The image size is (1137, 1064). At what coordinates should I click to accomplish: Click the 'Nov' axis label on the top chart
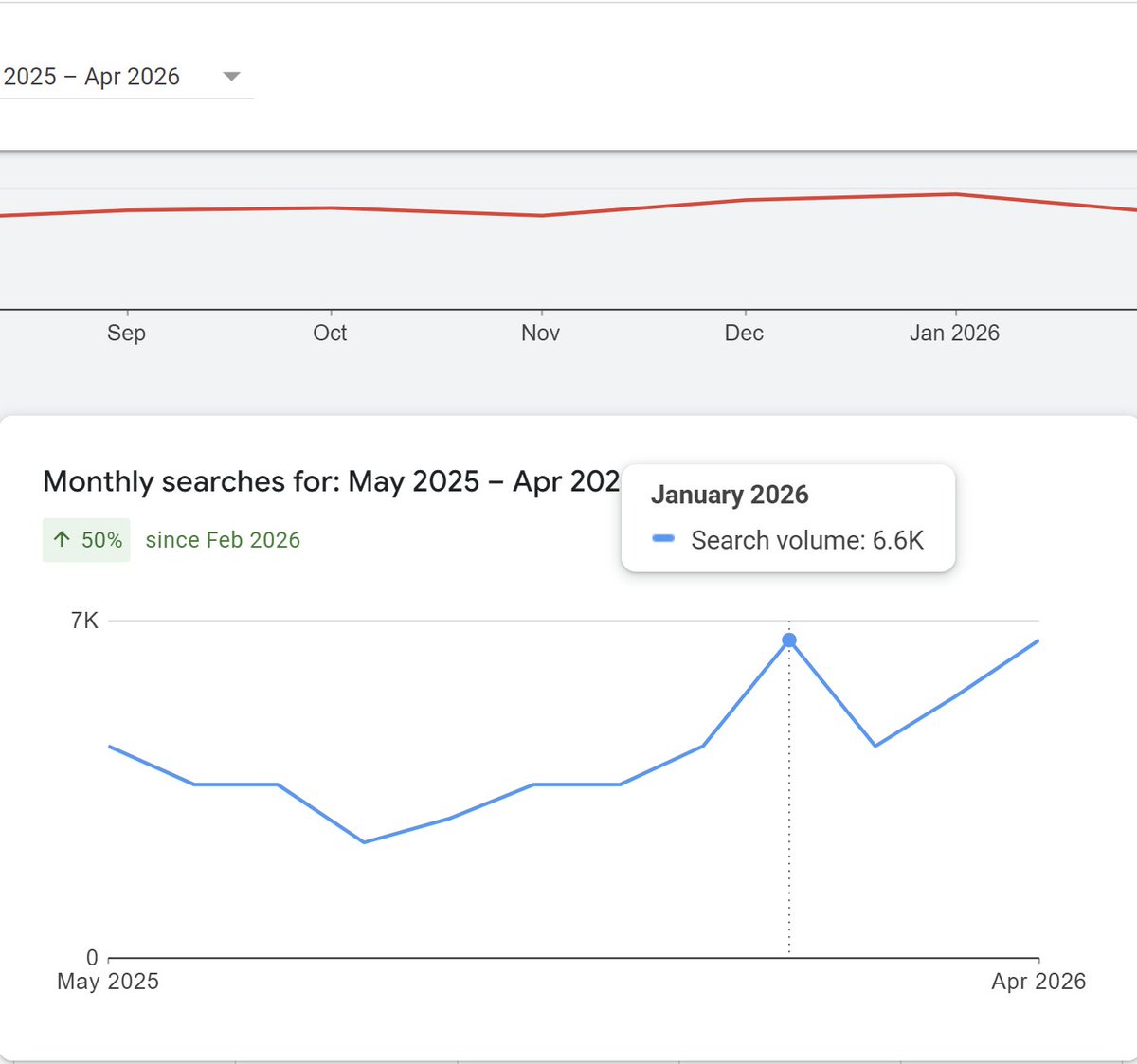point(540,333)
